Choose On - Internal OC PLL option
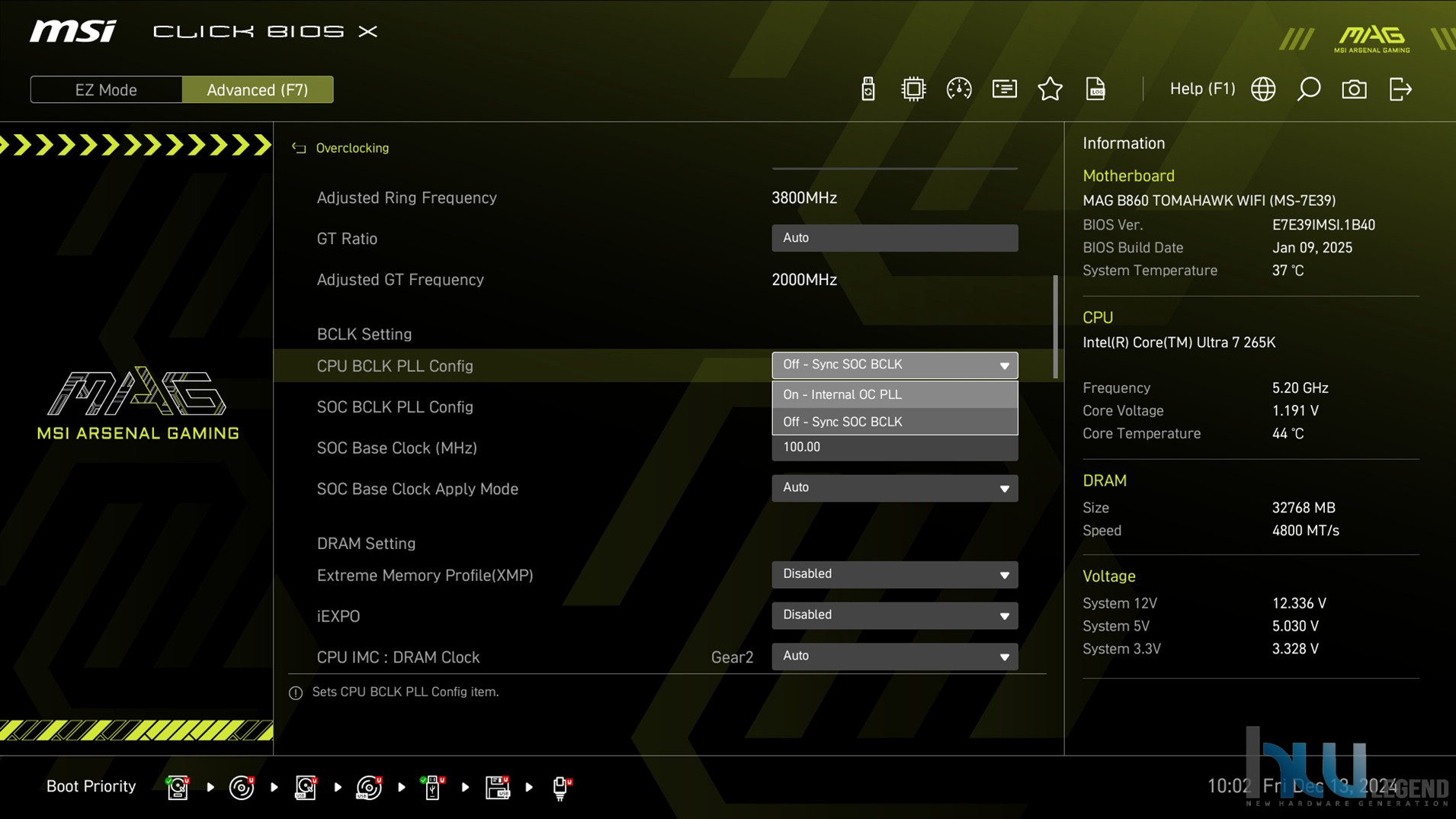This screenshot has height=819, width=1456. click(894, 394)
